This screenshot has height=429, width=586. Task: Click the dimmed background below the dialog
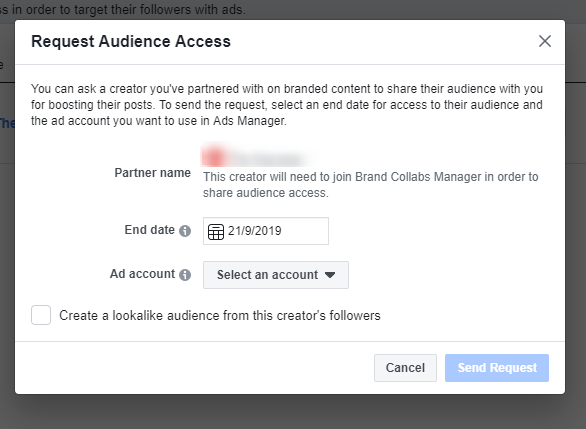(x=293, y=412)
